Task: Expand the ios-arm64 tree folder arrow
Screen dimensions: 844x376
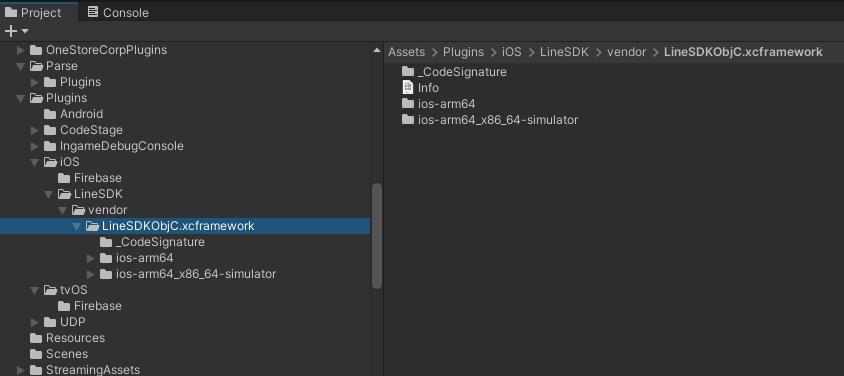Action: 91,258
